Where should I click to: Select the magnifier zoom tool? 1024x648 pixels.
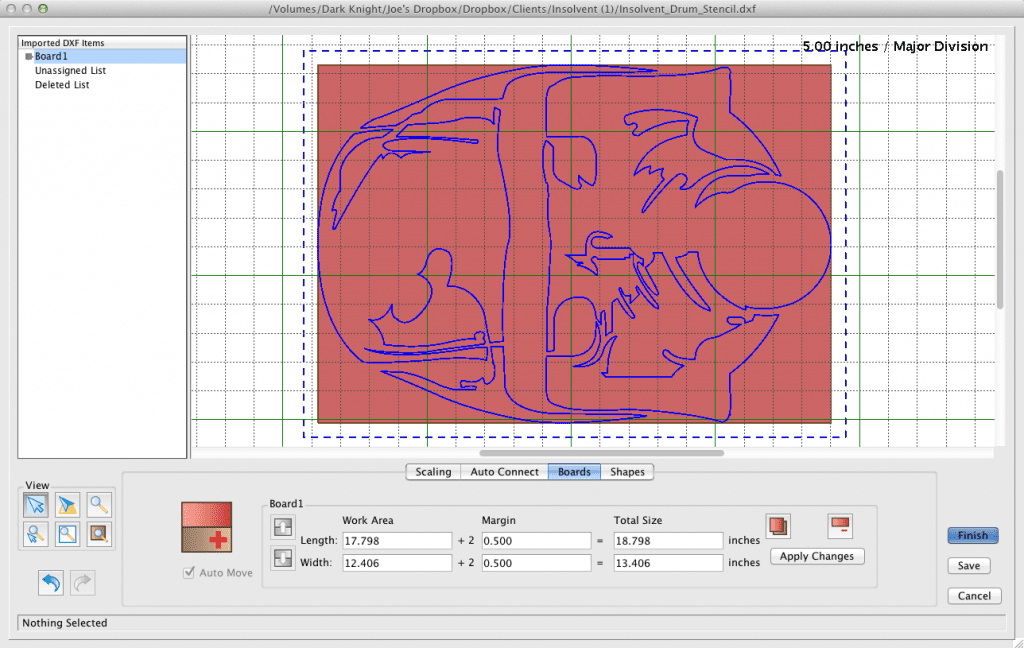coord(98,504)
